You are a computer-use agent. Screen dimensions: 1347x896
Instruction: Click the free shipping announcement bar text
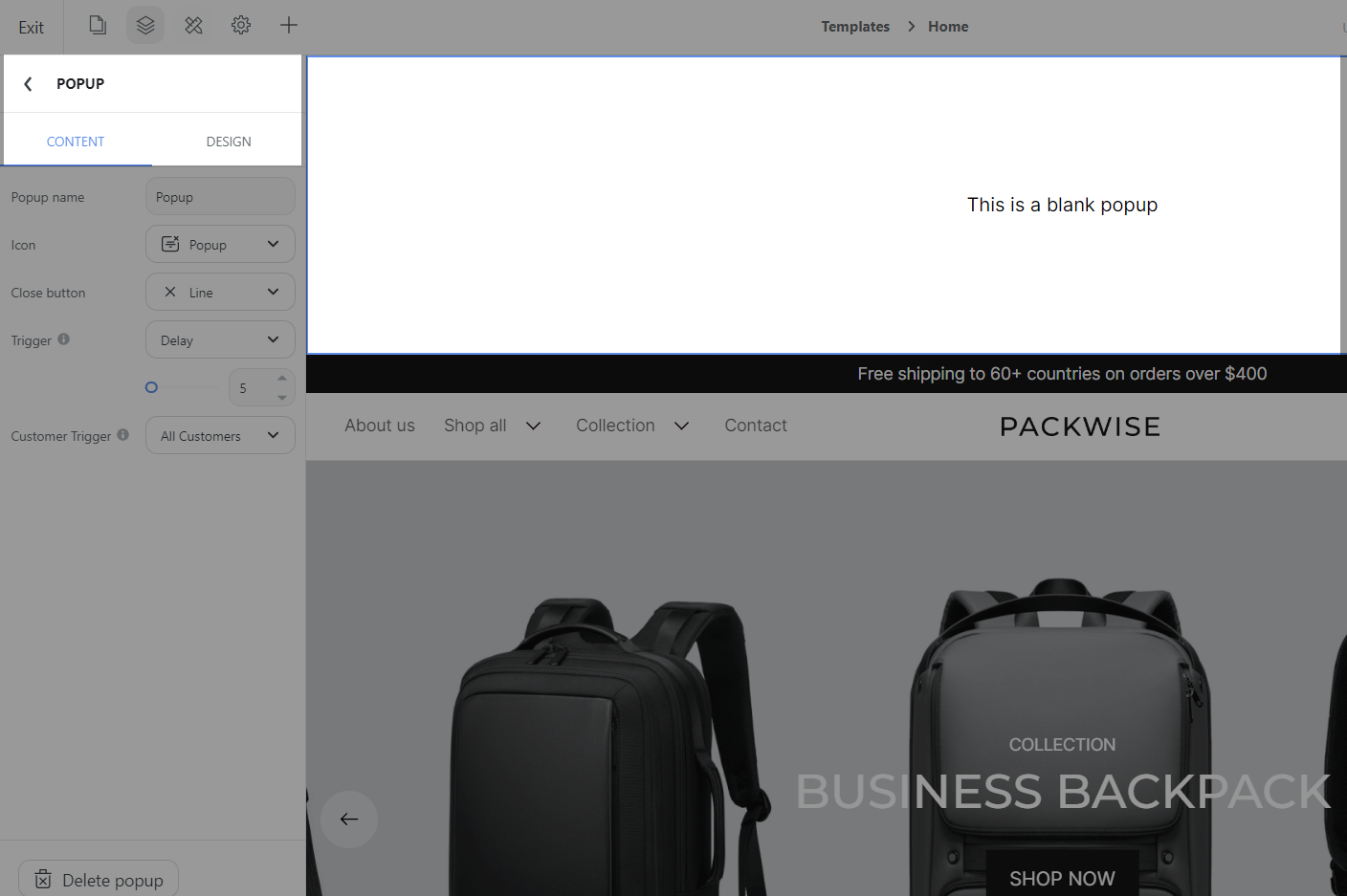(x=1062, y=374)
